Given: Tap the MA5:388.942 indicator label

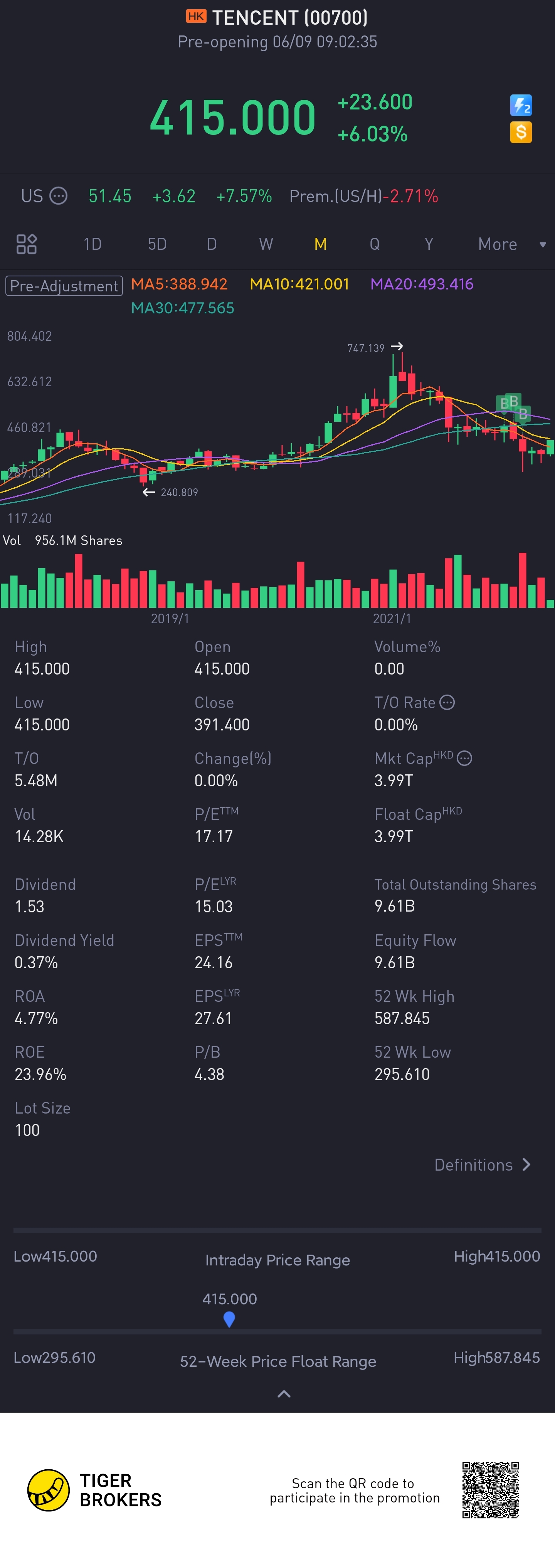Looking at the screenshot, I should (180, 284).
